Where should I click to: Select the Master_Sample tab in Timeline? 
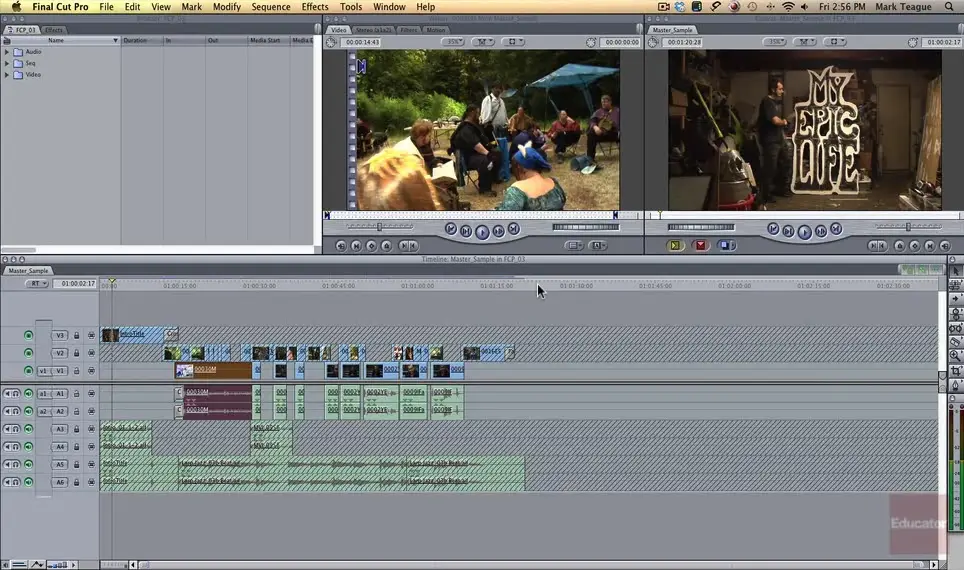pos(28,271)
